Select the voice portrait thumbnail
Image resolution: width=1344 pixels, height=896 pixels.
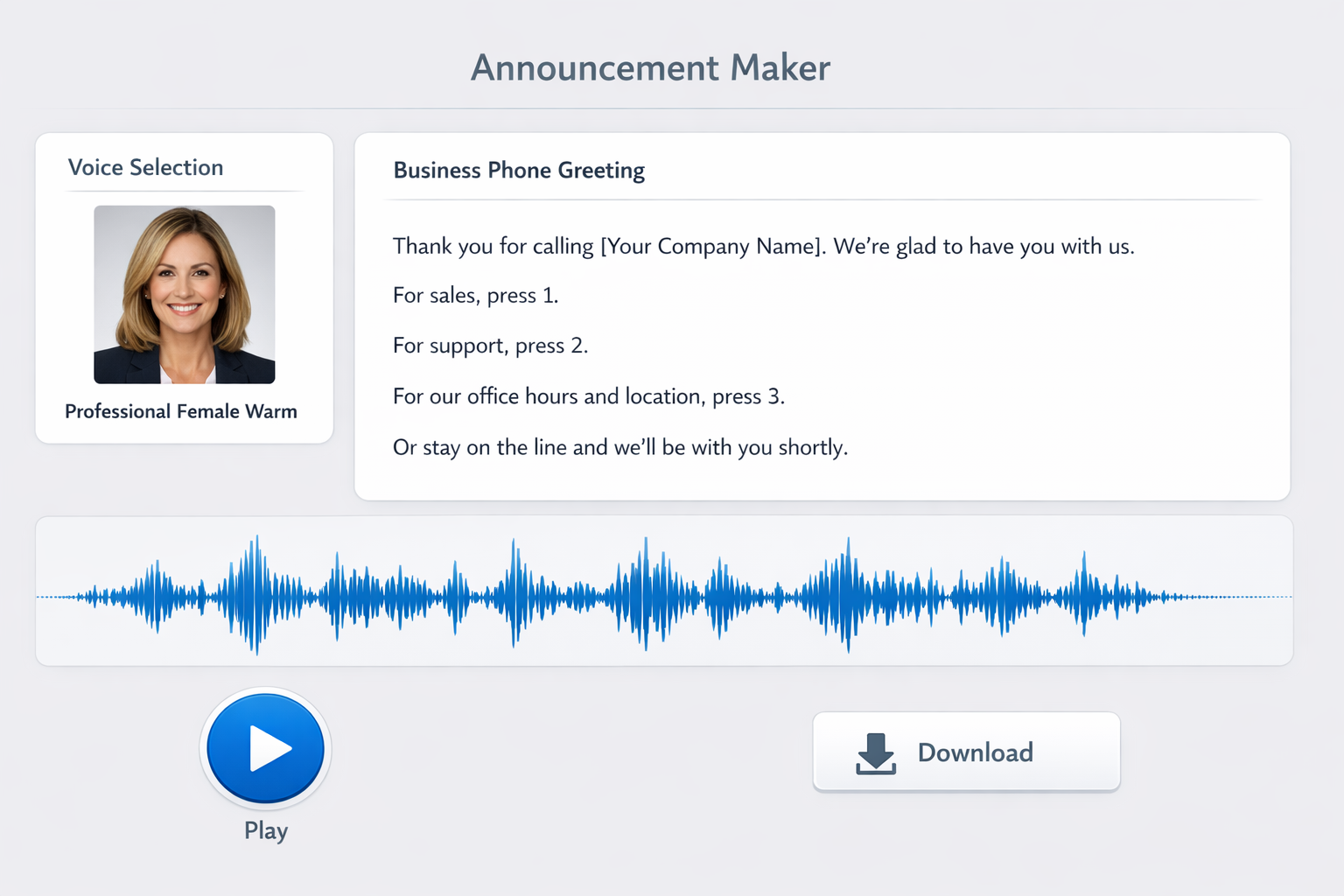coord(185,294)
